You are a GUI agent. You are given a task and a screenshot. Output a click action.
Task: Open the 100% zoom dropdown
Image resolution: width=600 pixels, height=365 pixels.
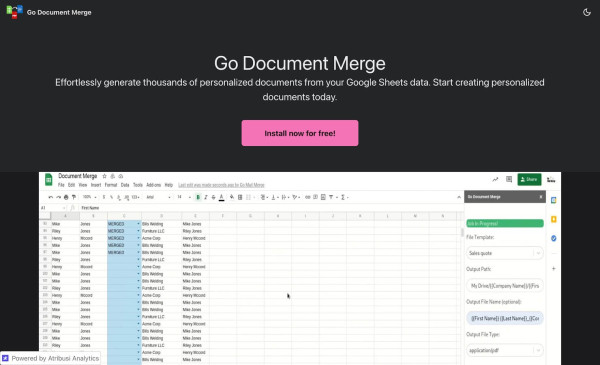[x=90, y=197]
